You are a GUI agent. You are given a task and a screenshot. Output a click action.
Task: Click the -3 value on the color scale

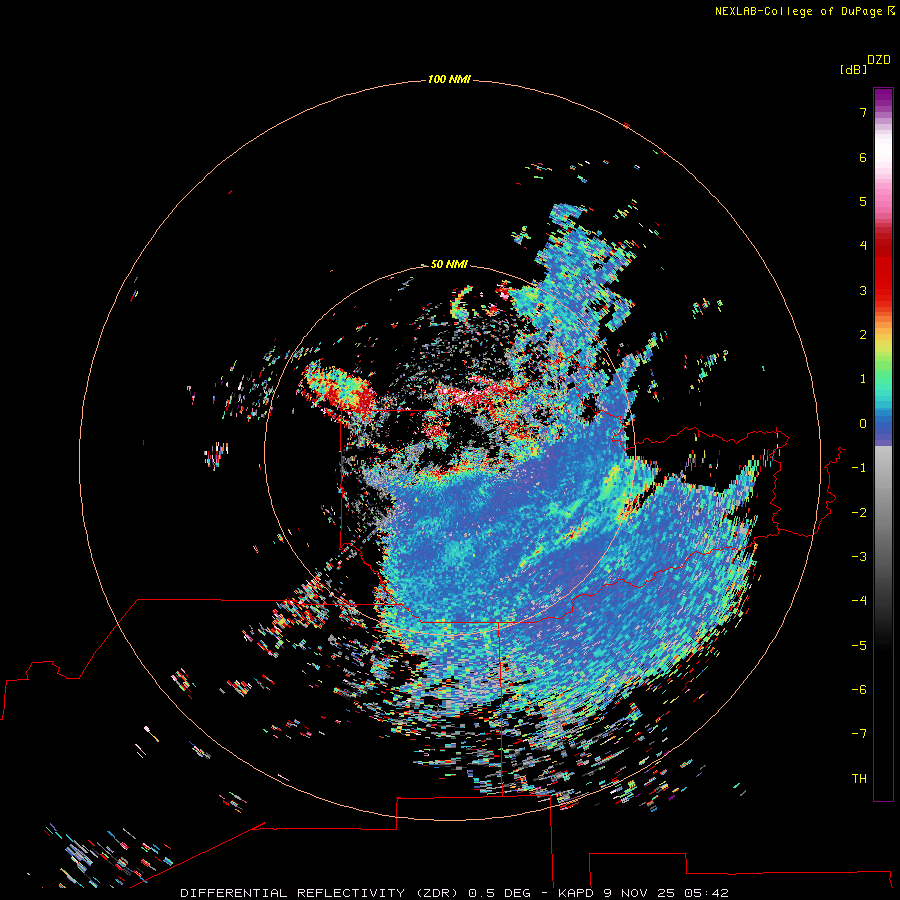[859, 557]
